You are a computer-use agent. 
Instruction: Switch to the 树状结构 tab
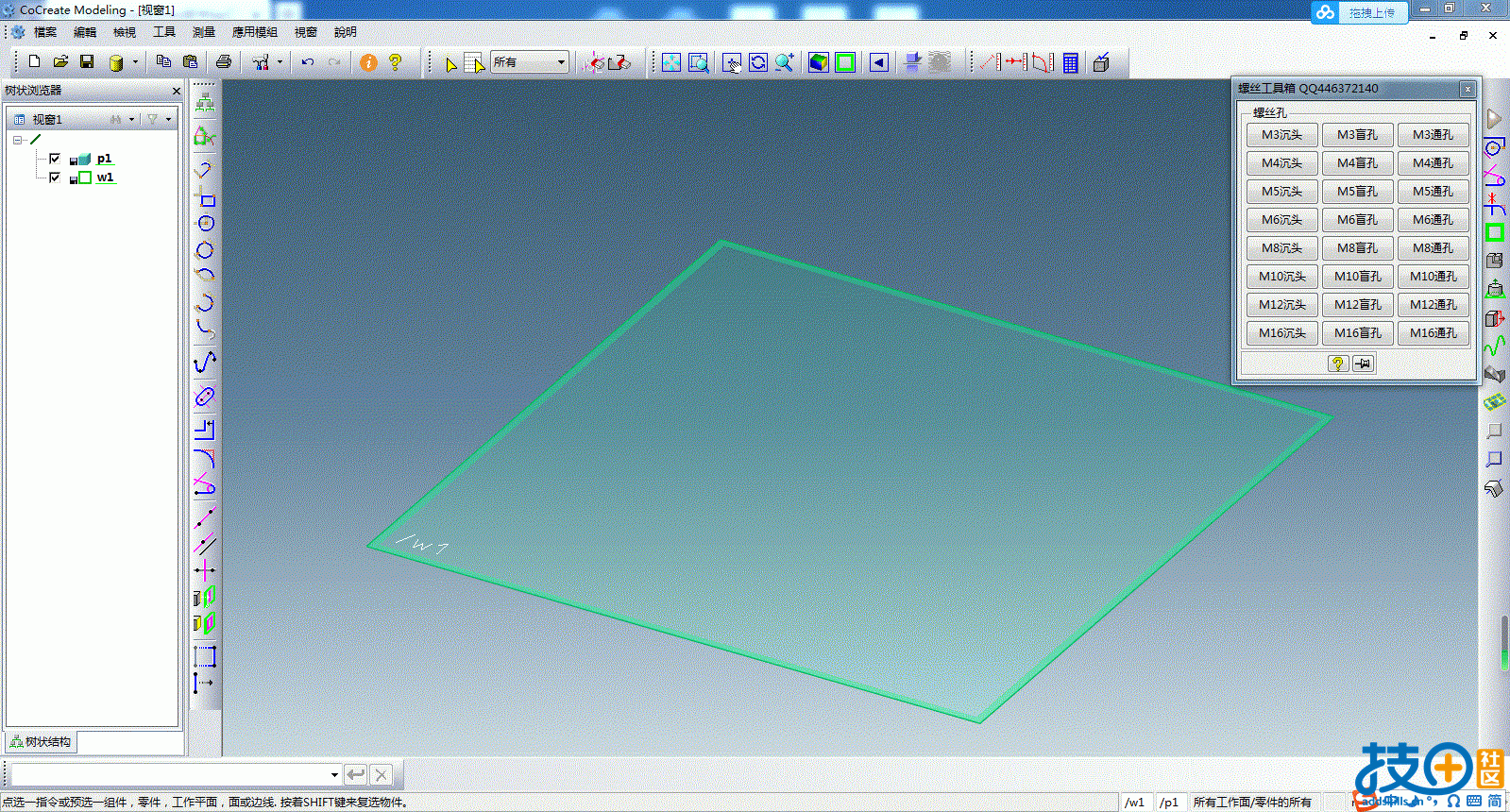coord(41,742)
